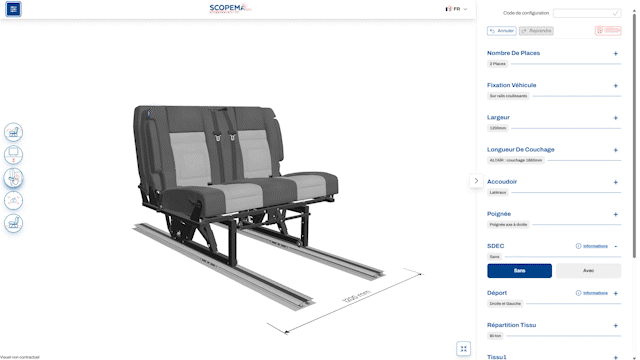Click the front-view icon in the left toolbar
The image size is (640, 360).
tap(13, 155)
